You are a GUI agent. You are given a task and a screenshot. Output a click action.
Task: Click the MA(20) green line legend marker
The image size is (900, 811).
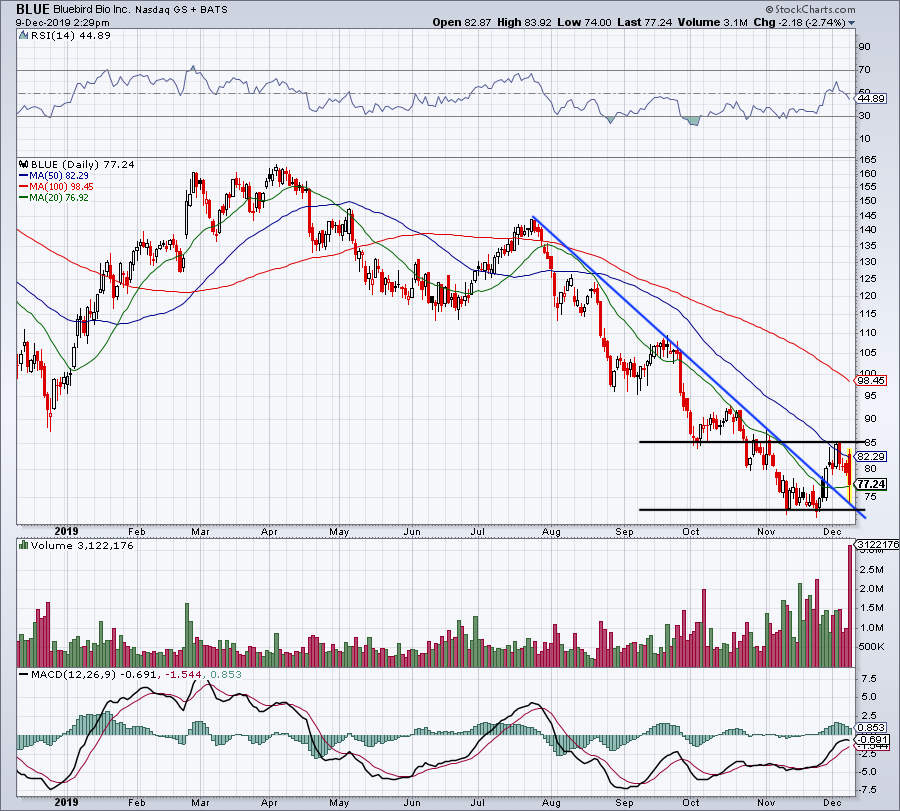click(24, 197)
